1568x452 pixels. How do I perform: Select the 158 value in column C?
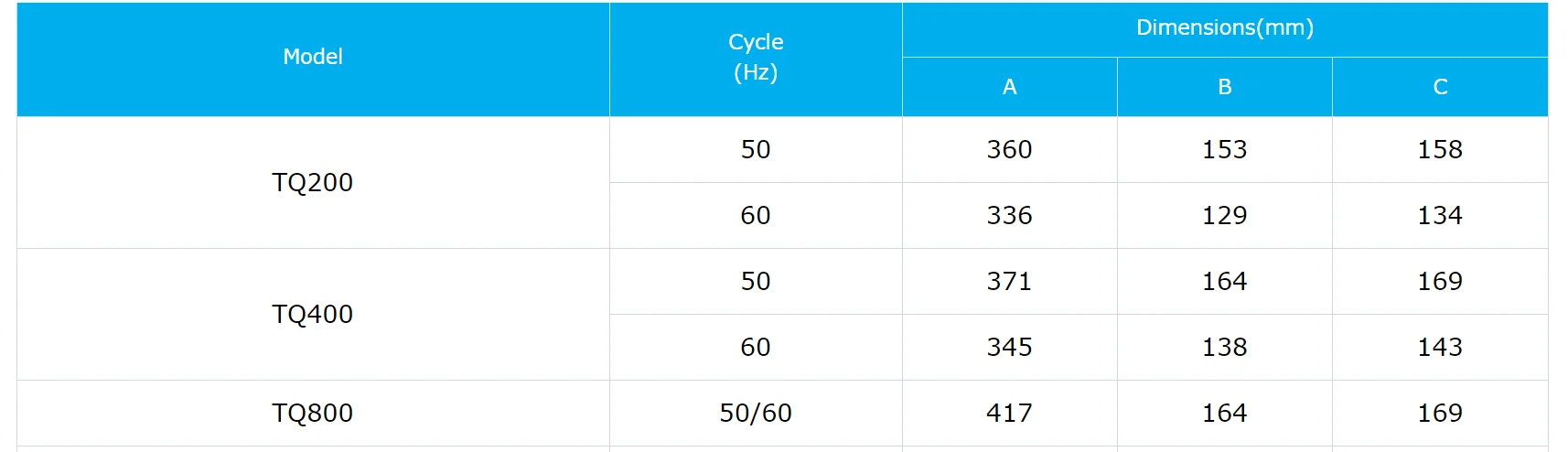(x=1440, y=149)
